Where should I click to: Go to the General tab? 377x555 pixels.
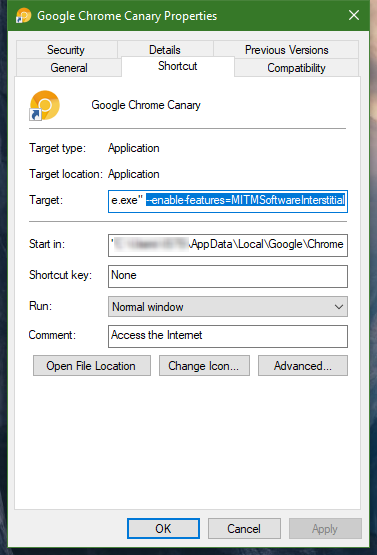point(69,68)
